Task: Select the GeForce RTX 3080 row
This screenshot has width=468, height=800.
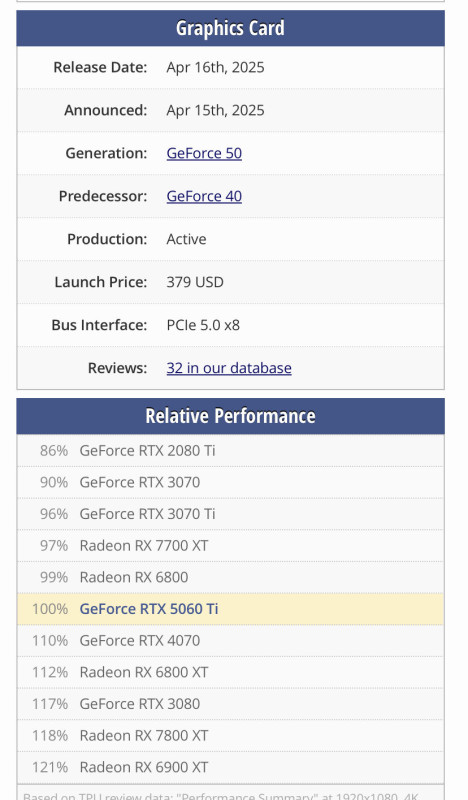Action: coord(231,704)
